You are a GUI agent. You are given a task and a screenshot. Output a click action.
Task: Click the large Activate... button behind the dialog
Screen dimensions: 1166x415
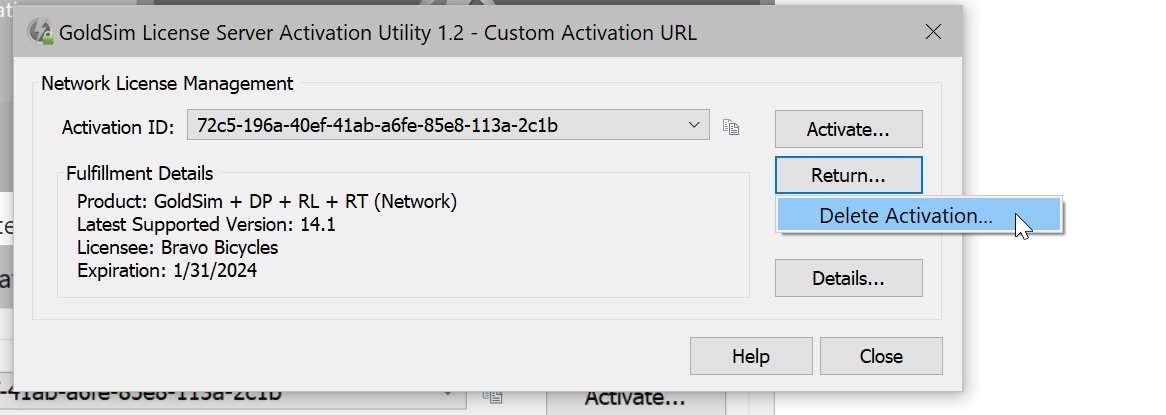coord(635,398)
